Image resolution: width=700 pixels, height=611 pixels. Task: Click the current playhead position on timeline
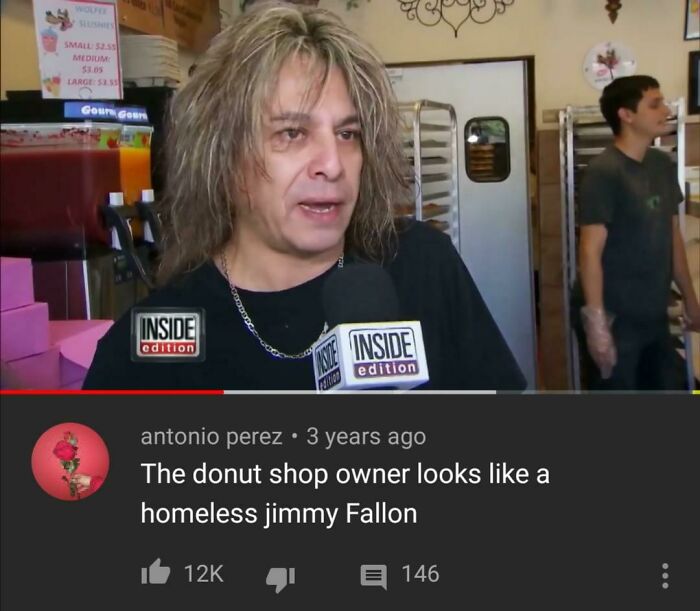pos(223,392)
